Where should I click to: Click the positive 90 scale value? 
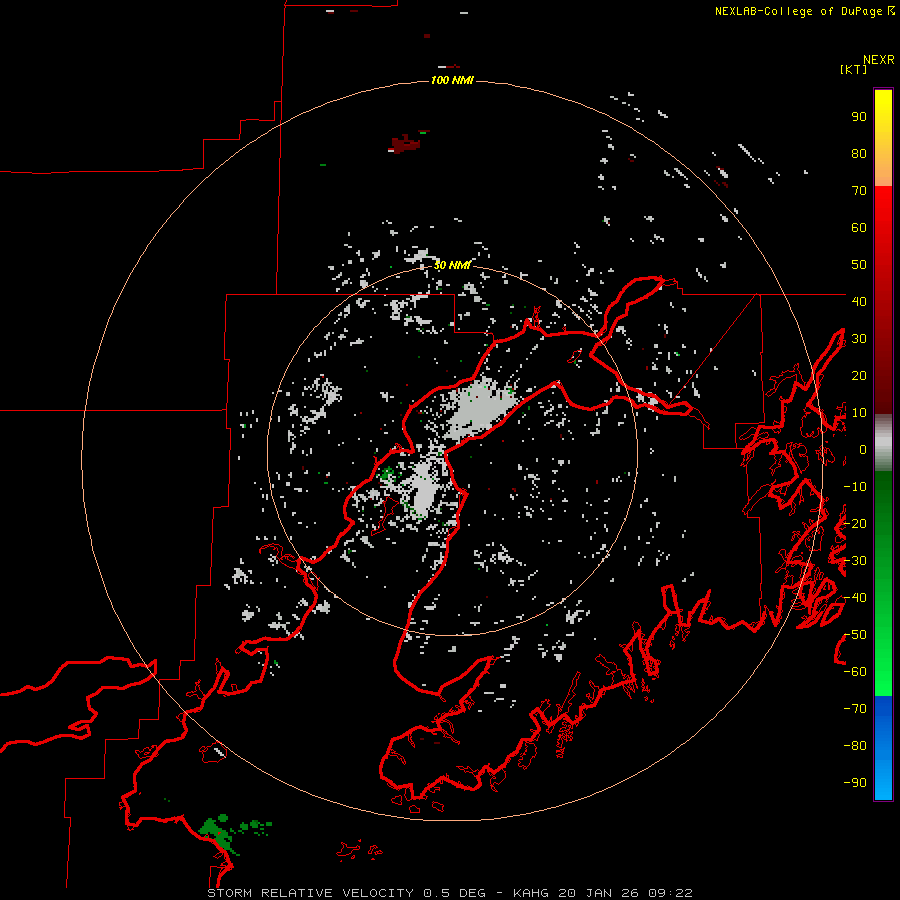point(859,116)
